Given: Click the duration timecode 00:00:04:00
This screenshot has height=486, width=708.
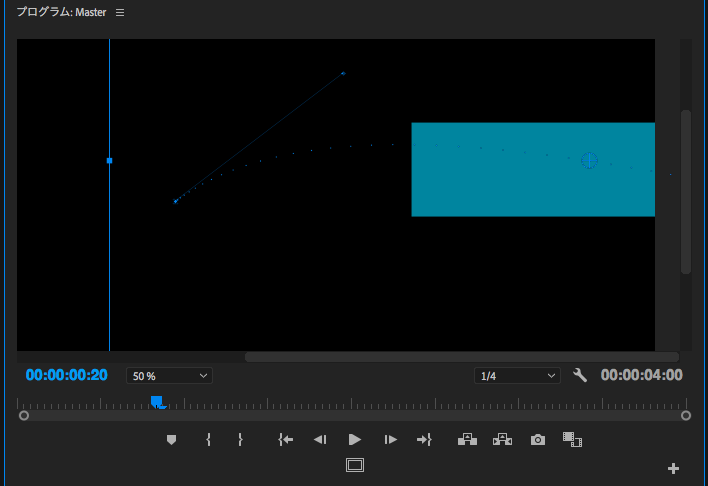Looking at the screenshot, I should (x=642, y=375).
